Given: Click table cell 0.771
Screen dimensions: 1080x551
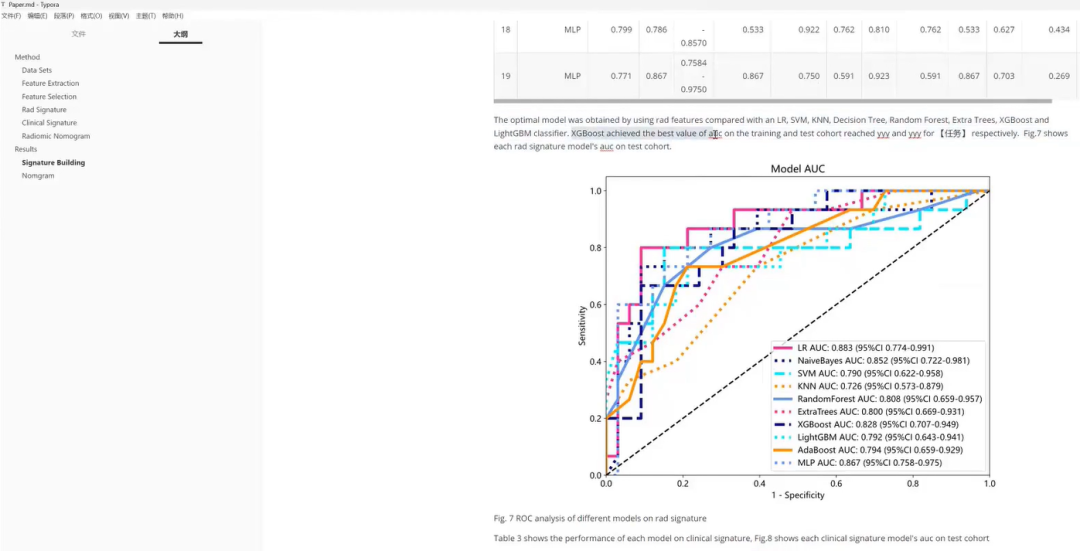Looking at the screenshot, I should [621, 76].
